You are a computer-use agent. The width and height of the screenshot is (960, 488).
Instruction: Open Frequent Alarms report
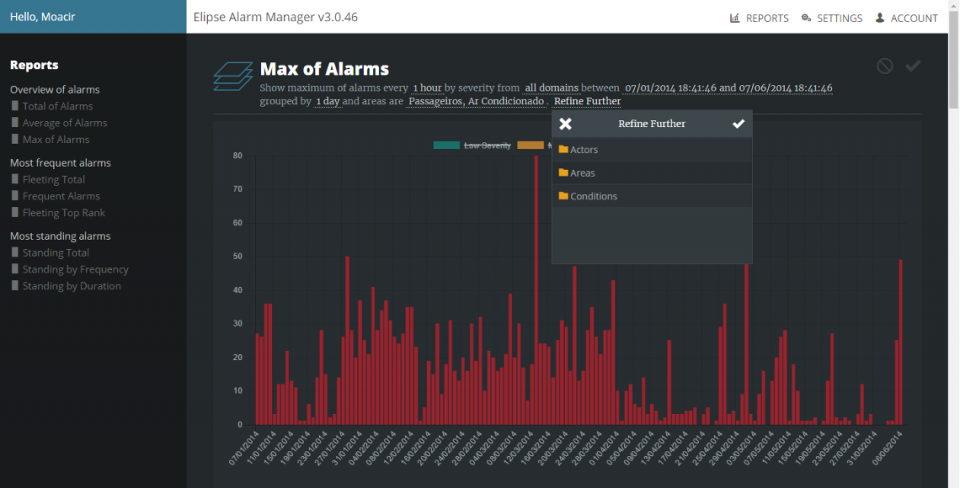tap(61, 196)
